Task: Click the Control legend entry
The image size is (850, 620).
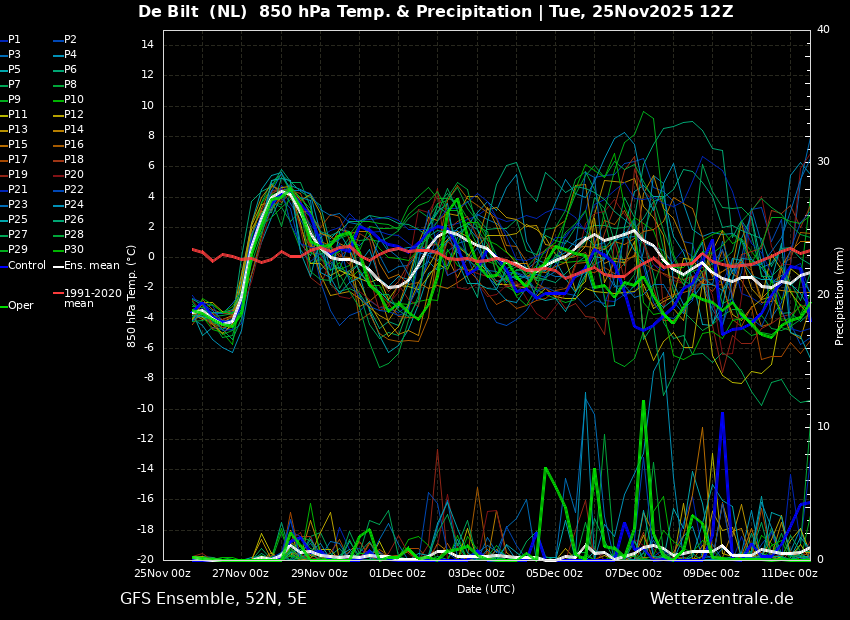Action: pos(23,266)
